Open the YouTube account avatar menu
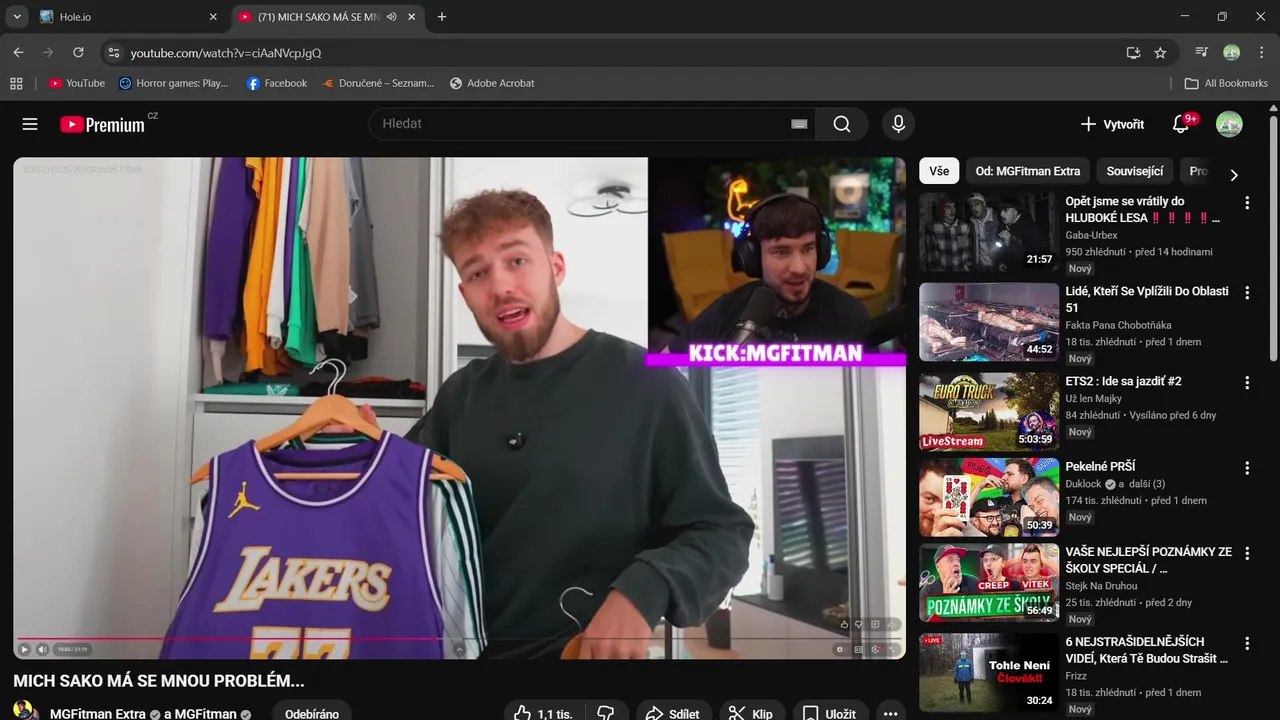1280x720 pixels. [x=1229, y=124]
